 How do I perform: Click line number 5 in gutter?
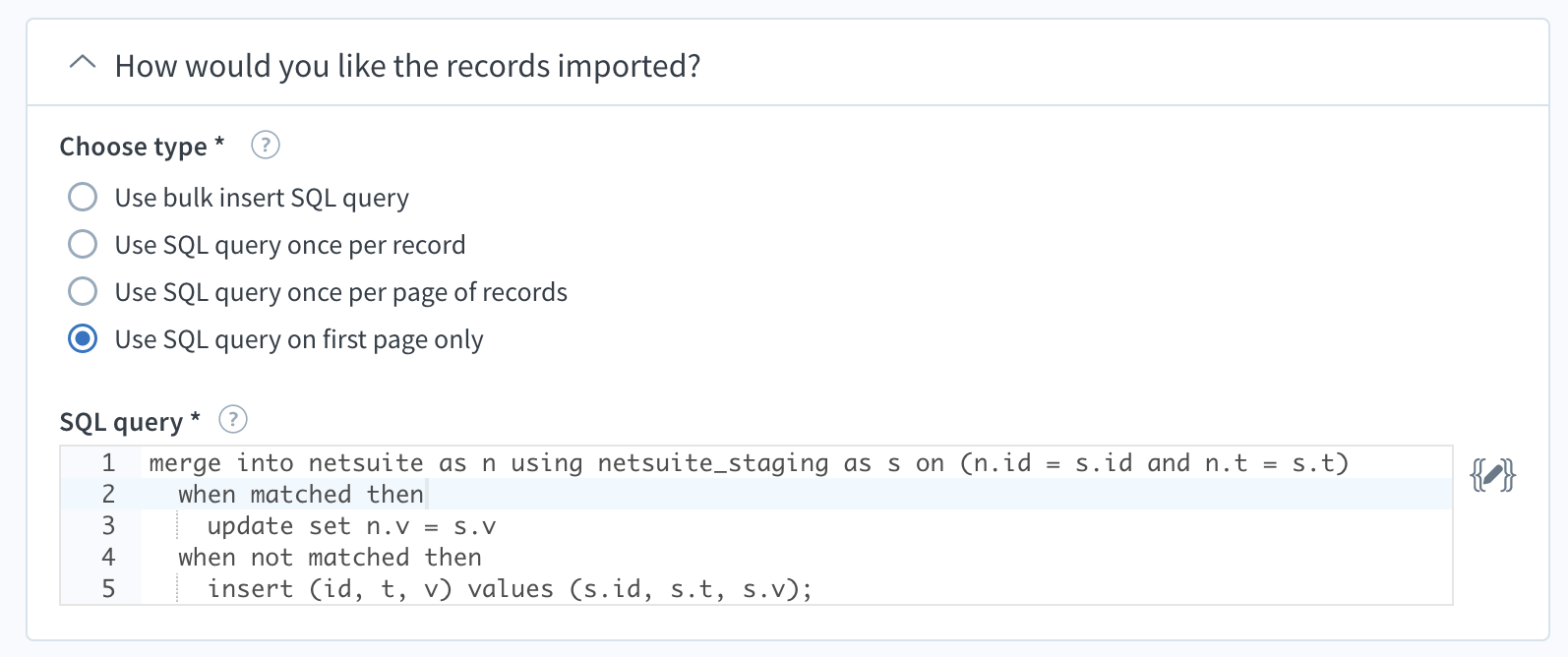click(108, 588)
